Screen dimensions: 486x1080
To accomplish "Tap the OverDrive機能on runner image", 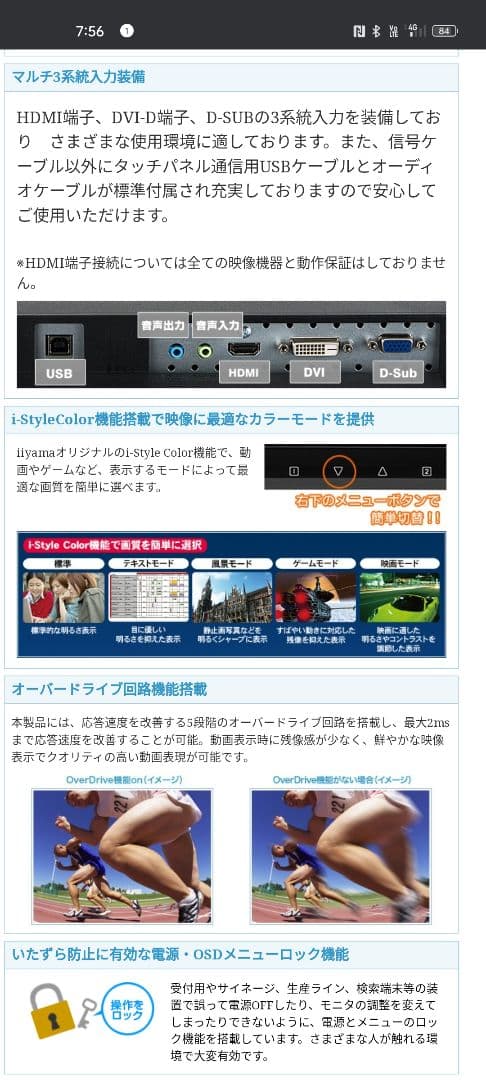I will [x=123, y=856].
